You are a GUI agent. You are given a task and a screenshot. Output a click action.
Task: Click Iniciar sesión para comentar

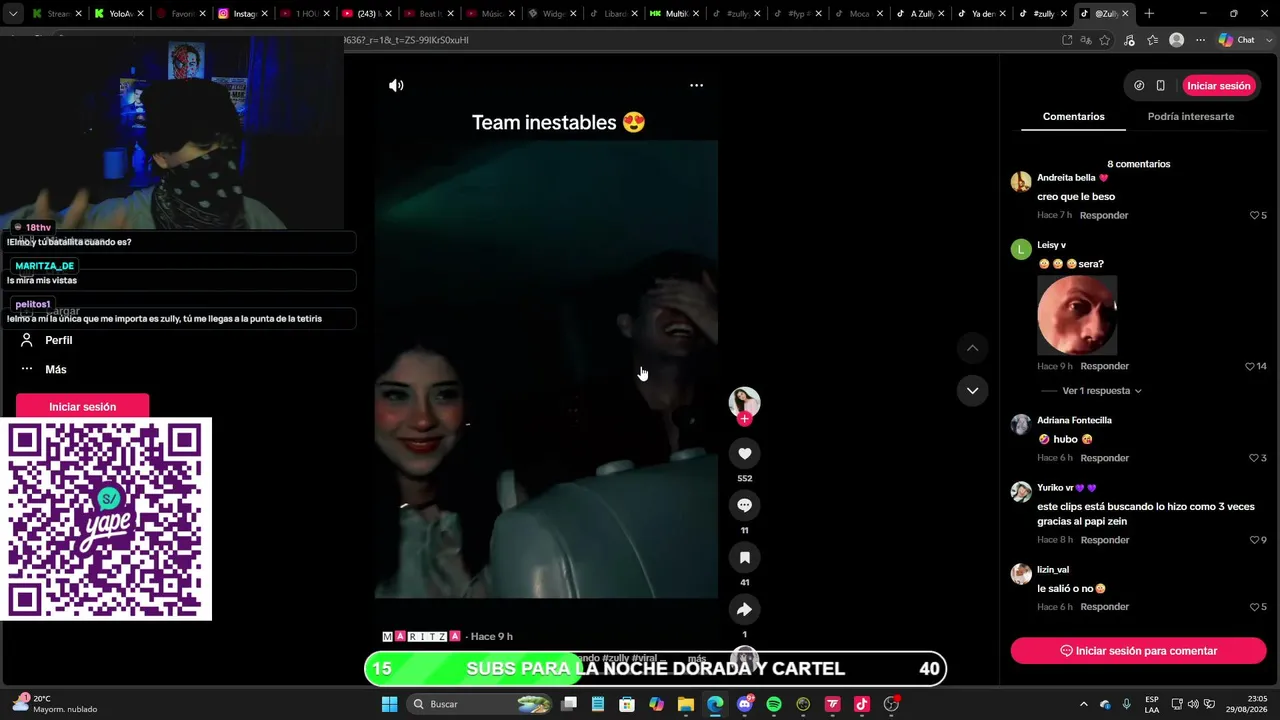pyautogui.click(x=1138, y=651)
